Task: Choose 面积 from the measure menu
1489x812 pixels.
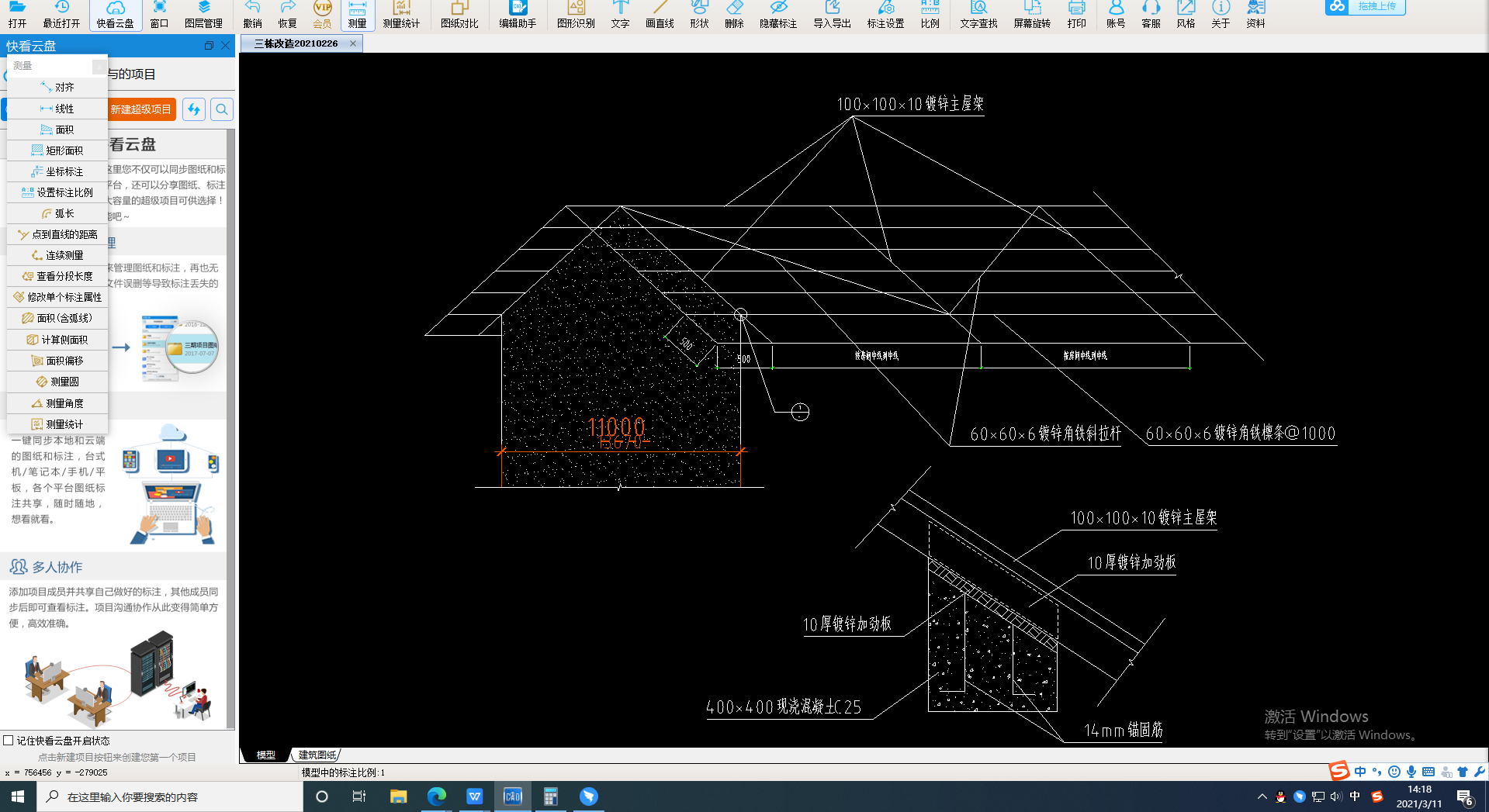Action: pos(57,130)
